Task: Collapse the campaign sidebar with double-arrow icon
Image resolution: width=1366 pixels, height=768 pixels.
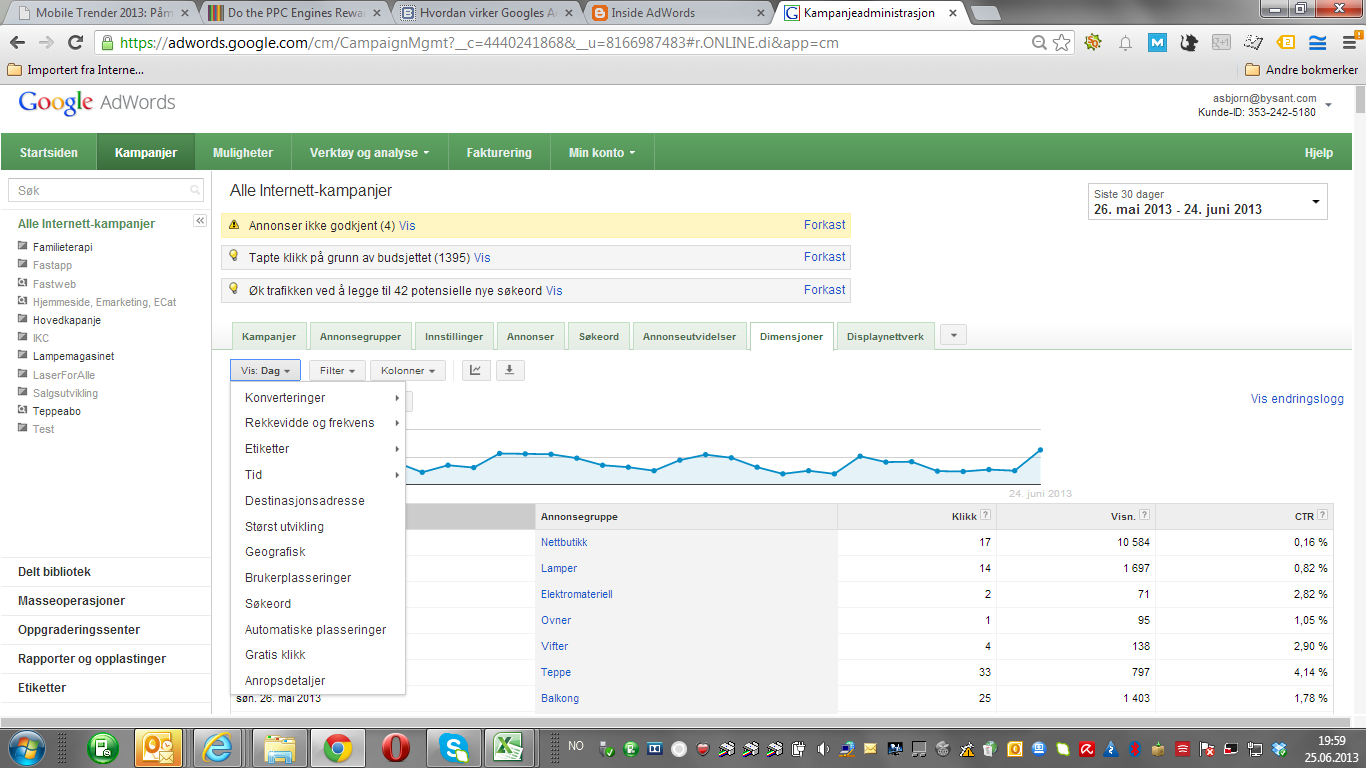Action: coord(200,221)
